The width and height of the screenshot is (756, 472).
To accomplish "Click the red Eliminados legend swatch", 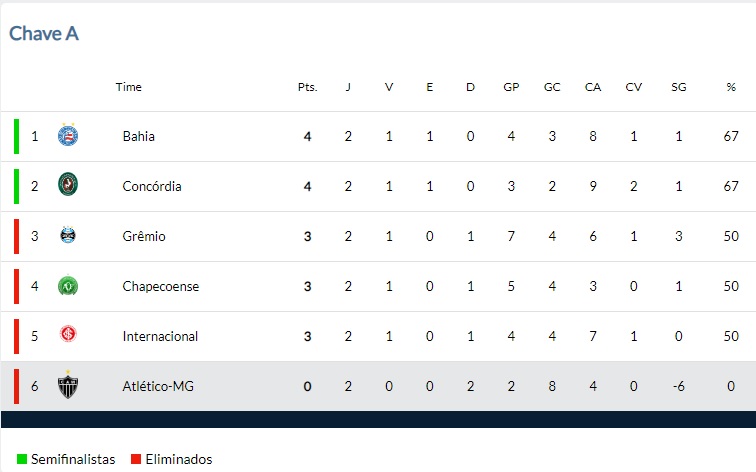I will [136, 459].
